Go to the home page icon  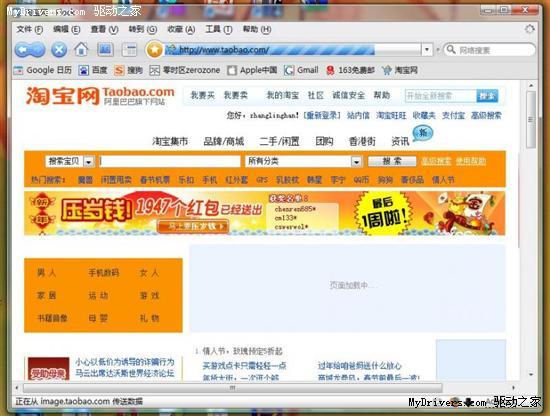pyautogui.click(x=81, y=49)
